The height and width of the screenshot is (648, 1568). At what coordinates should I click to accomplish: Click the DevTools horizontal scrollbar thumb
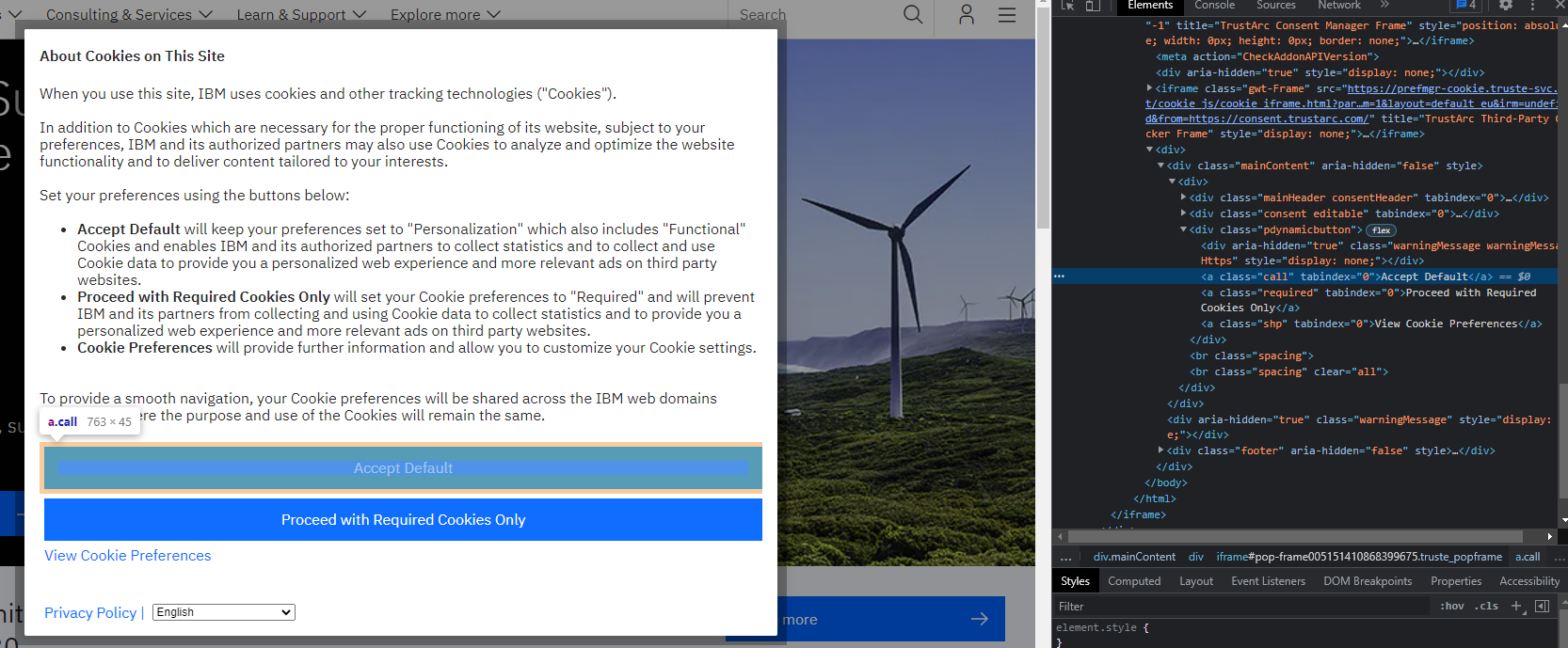pyautogui.click(x=1297, y=536)
